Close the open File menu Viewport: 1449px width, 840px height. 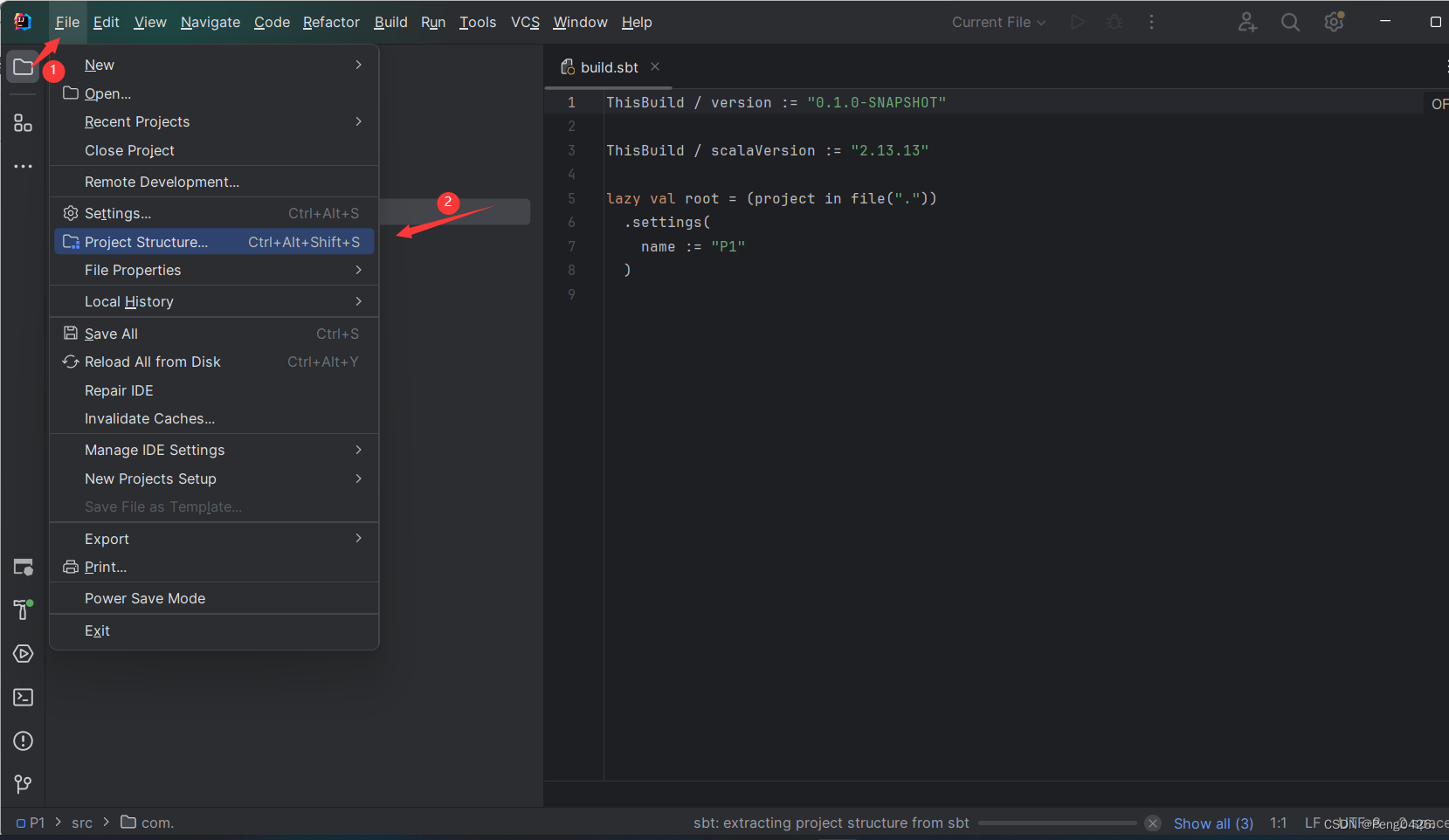point(66,22)
